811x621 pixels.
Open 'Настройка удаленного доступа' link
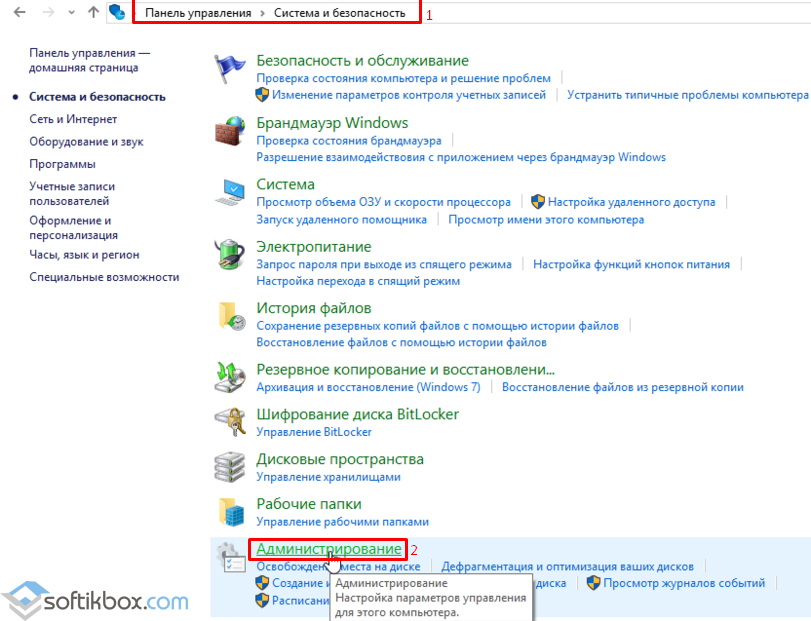click(x=631, y=202)
